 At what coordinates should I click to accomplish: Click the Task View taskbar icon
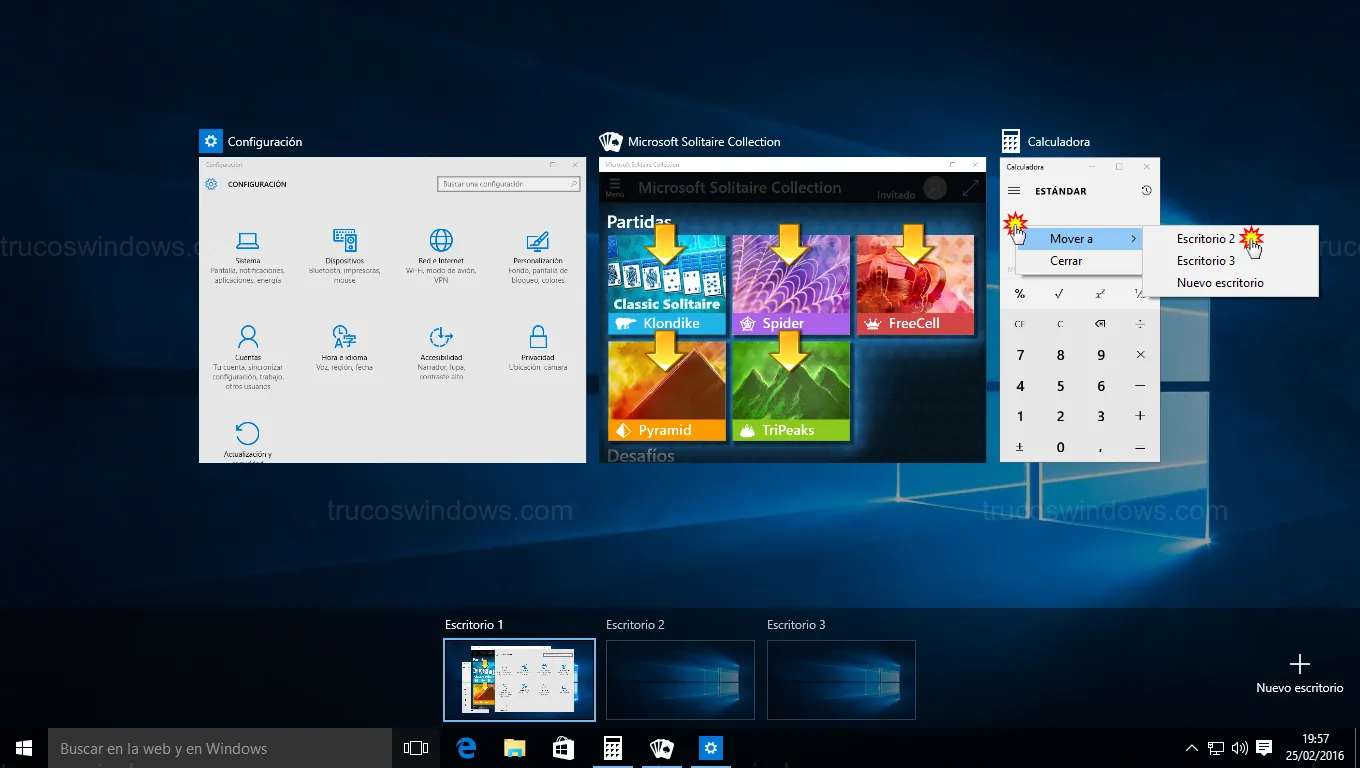[416, 748]
